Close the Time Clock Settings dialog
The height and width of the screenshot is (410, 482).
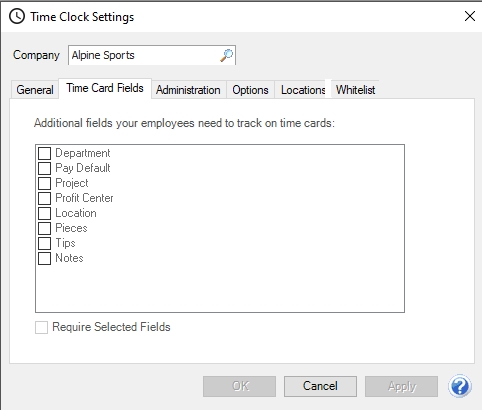tap(470, 16)
